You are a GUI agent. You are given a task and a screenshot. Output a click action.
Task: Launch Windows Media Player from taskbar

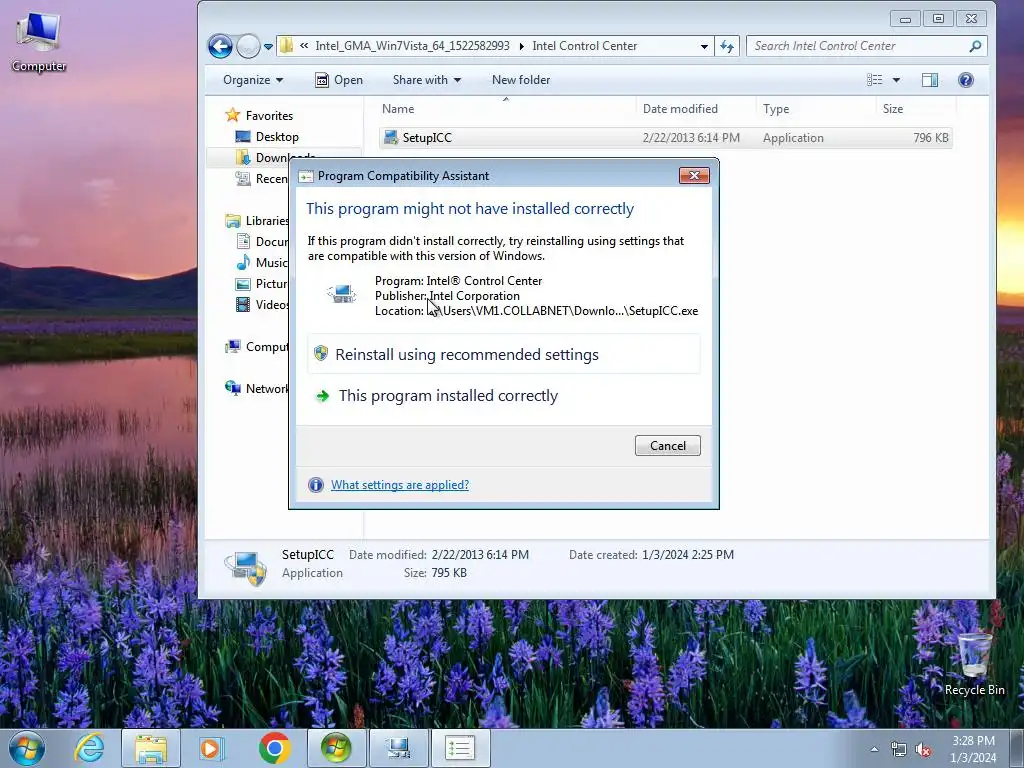click(x=210, y=748)
